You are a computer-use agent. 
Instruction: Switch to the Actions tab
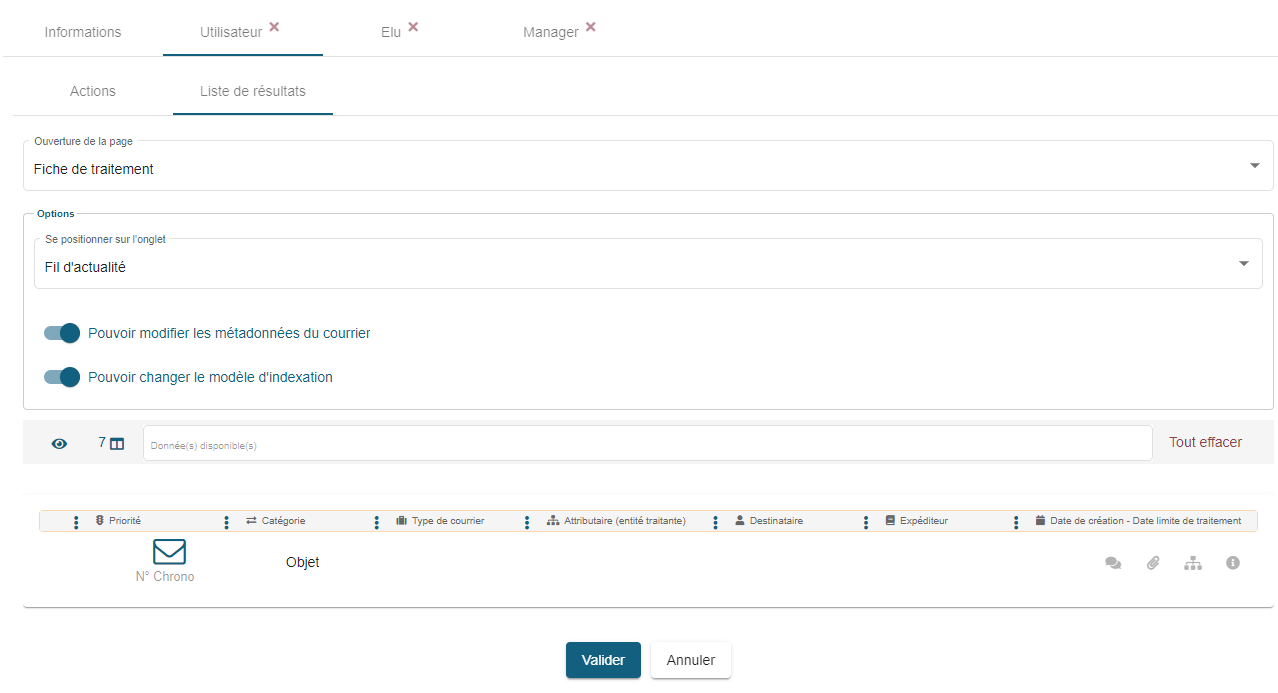pos(93,91)
